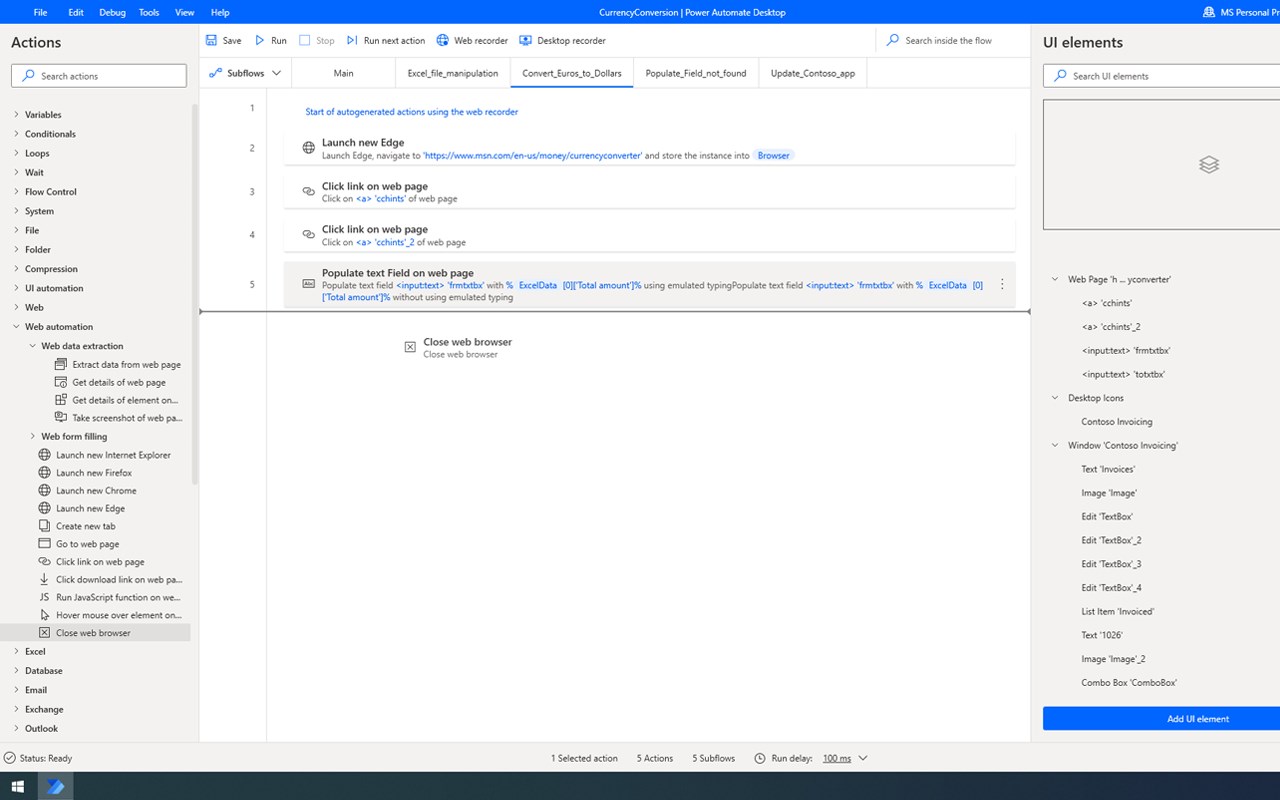1280x800 pixels.
Task: Open the Run delay dropdown arrow
Action: pyautogui.click(x=863, y=758)
